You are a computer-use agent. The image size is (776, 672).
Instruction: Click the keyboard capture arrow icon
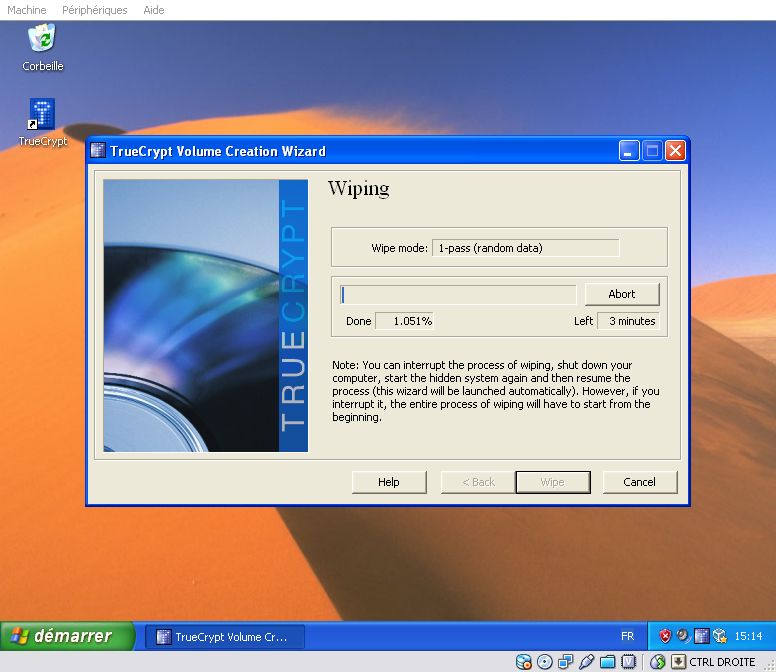pos(678,662)
